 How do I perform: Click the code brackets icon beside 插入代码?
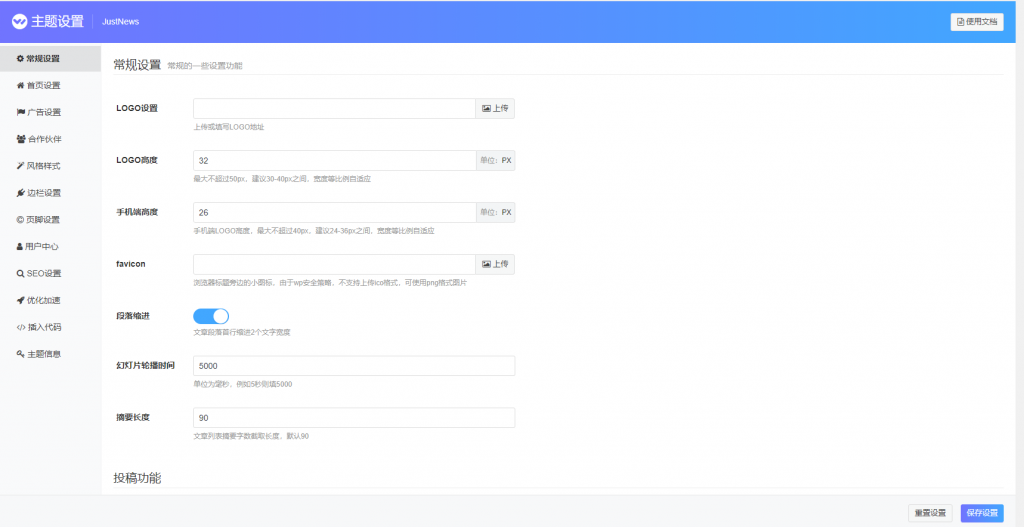21,327
